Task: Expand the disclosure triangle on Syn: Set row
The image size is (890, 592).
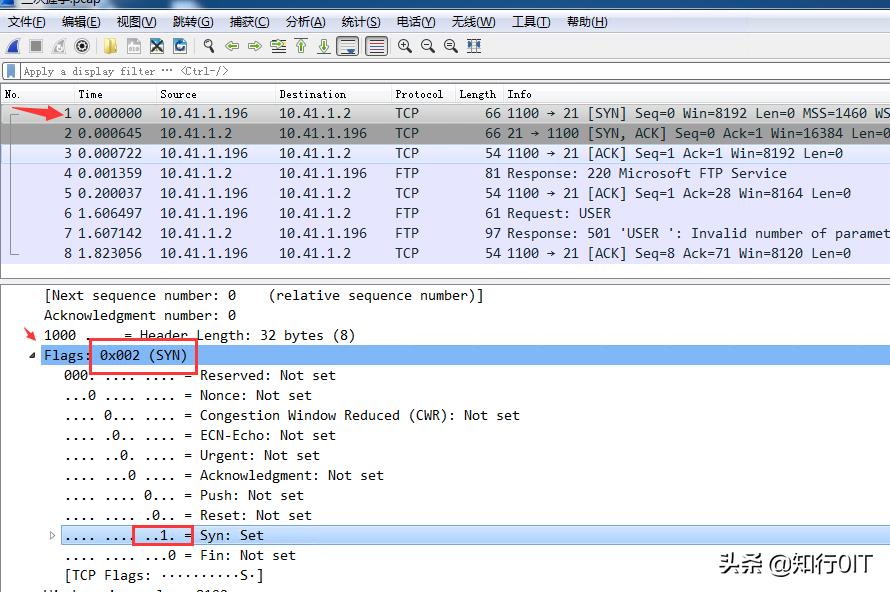Action: pos(52,535)
